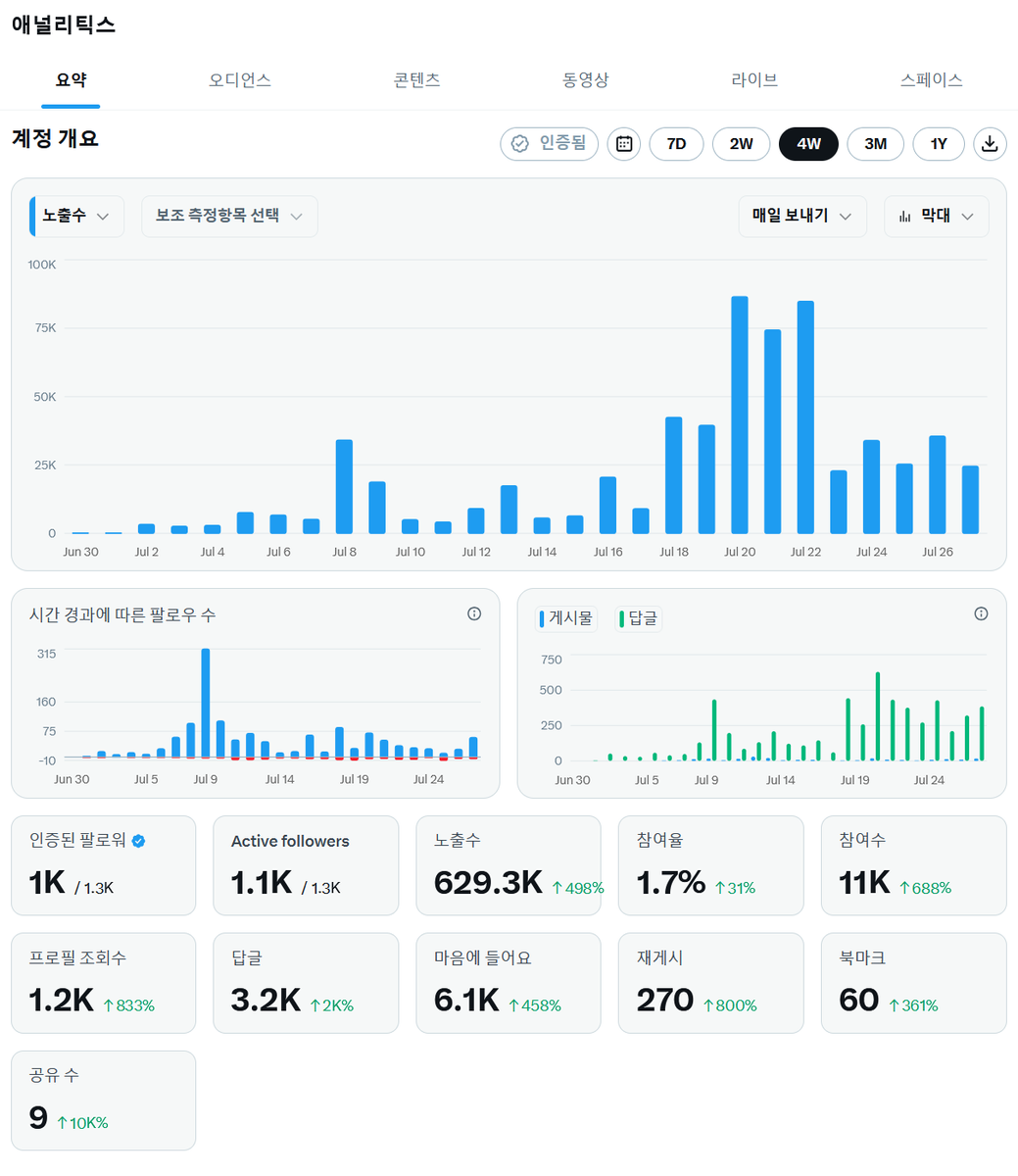Click the Jul 8 impressions bar
Viewport: 1018px width, 1176px height.
click(344, 486)
